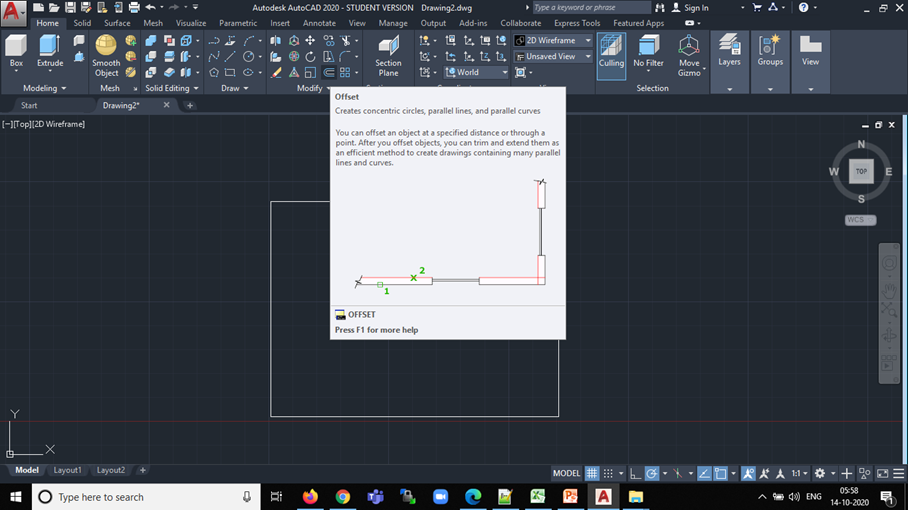Click the Section Plane tool
908x510 pixels.
tap(388, 56)
